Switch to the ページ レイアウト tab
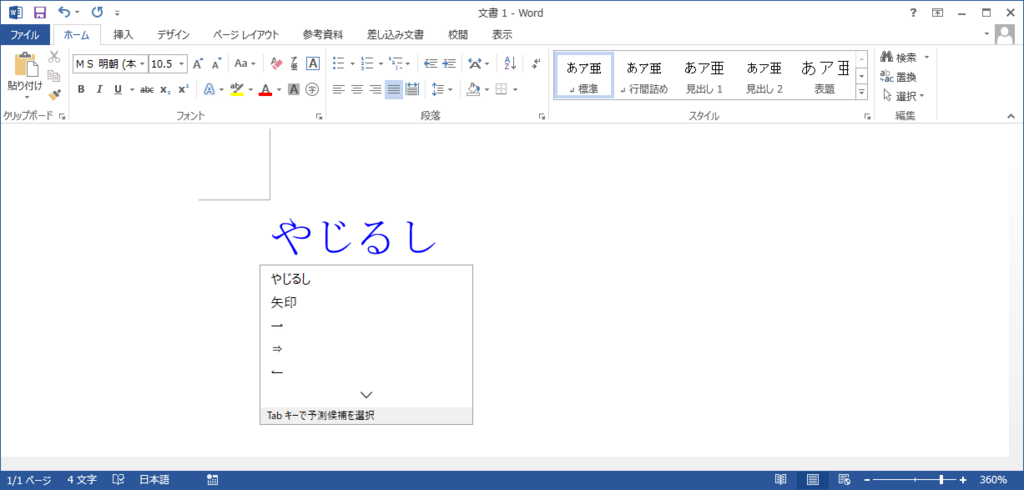Image resolution: width=1024 pixels, height=490 pixels. point(246,34)
